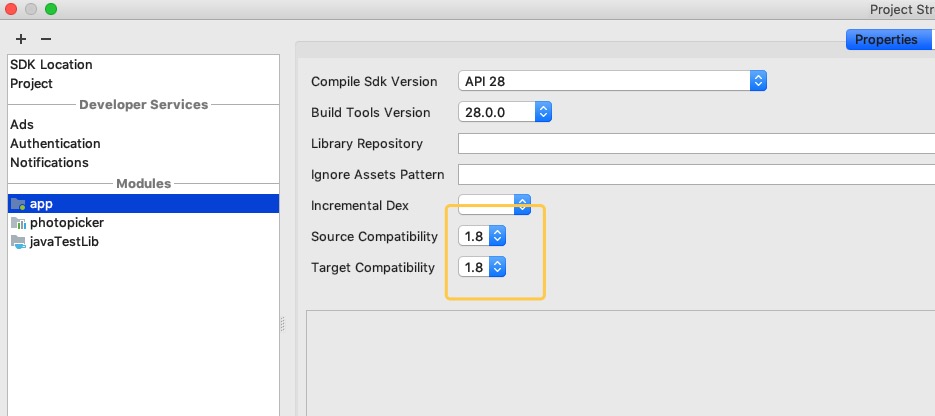
Task: Click the Ignore Assets Pattern field
Action: pos(695,174)
